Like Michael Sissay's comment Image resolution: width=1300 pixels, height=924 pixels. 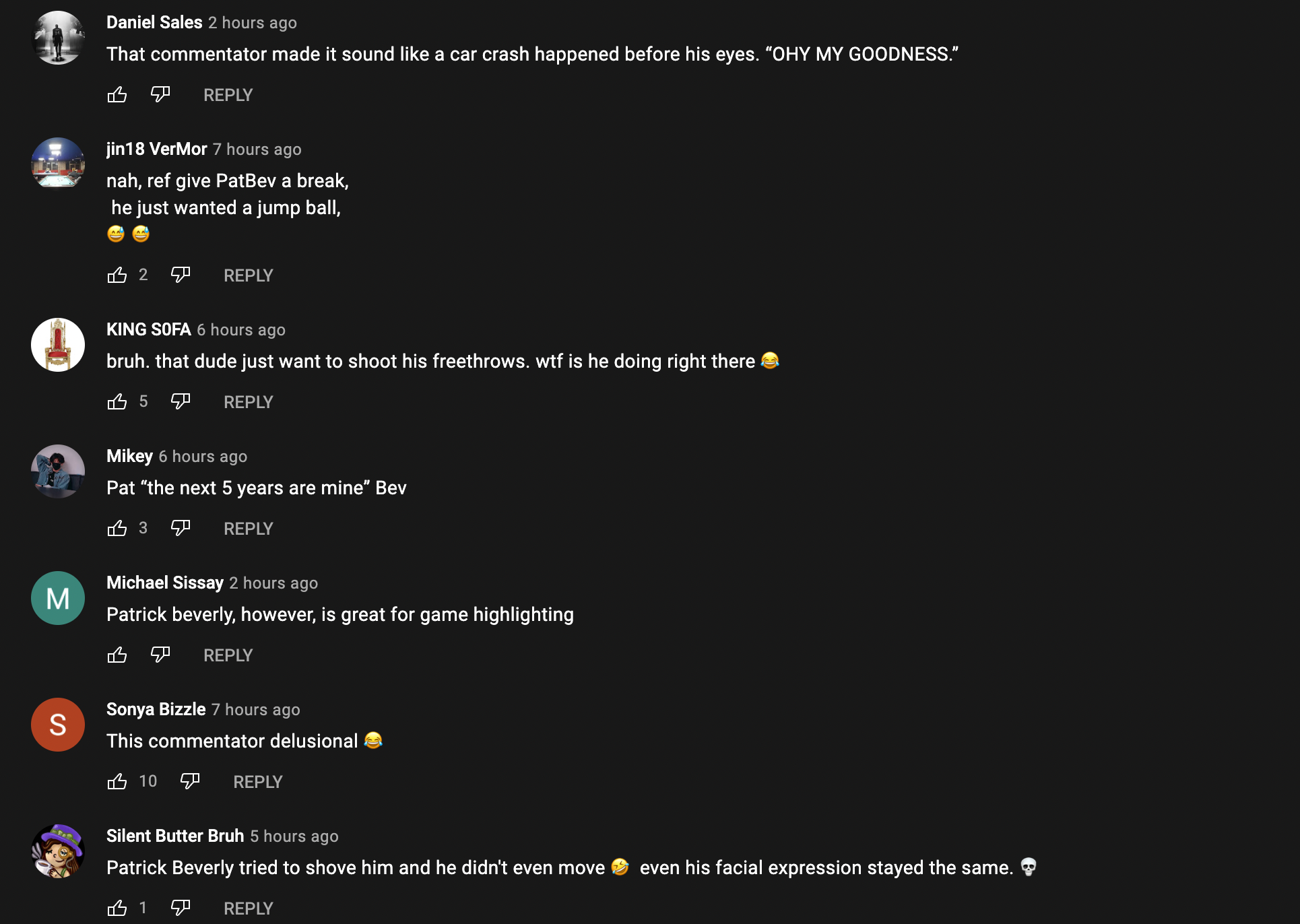(117, 655)
